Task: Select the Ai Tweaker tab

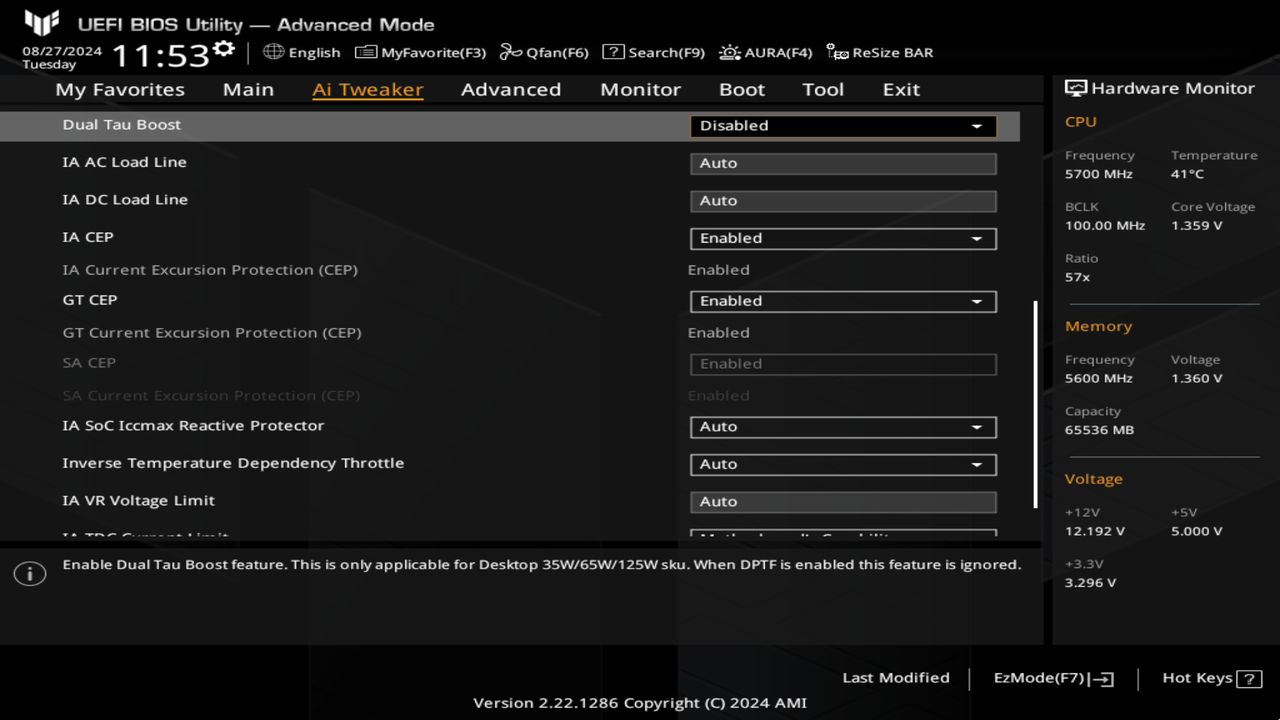Action: point(368,89)
